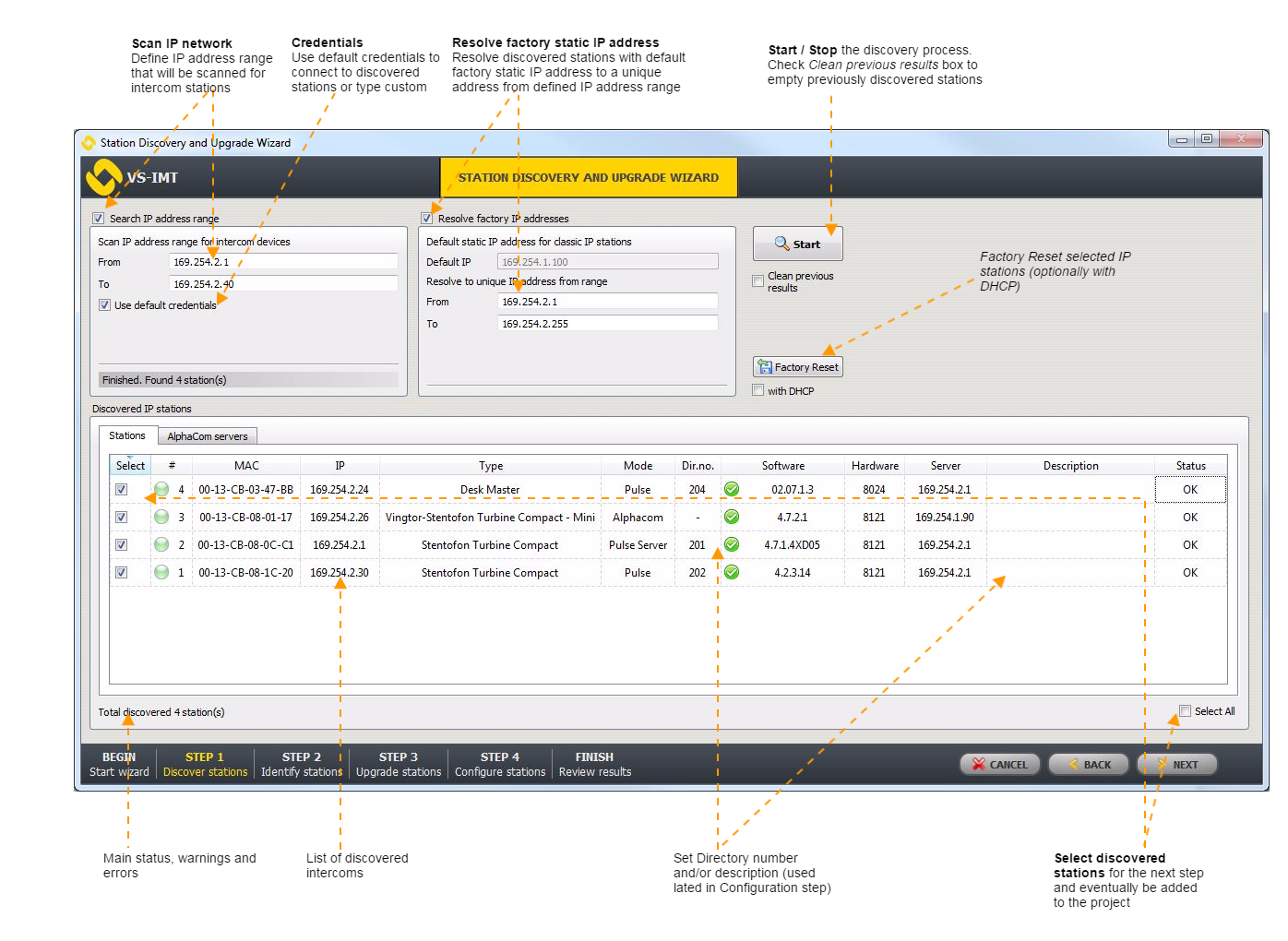1288x941 pixels.
Task: Click red X icon on Cancel button
Action: click(979, 765)
